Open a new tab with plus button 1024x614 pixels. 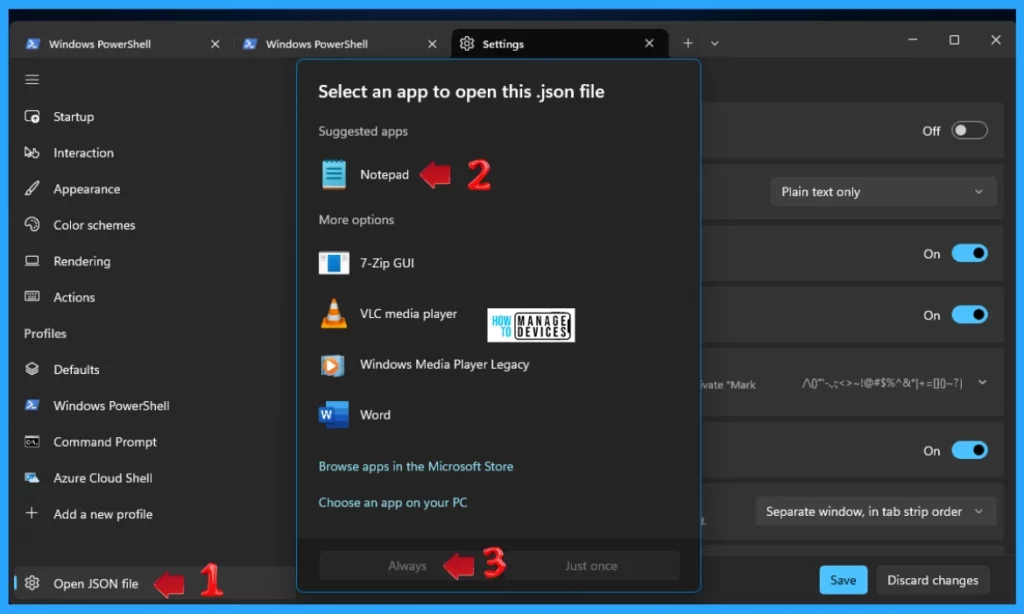pyautogui.click(x=688, y=43)
